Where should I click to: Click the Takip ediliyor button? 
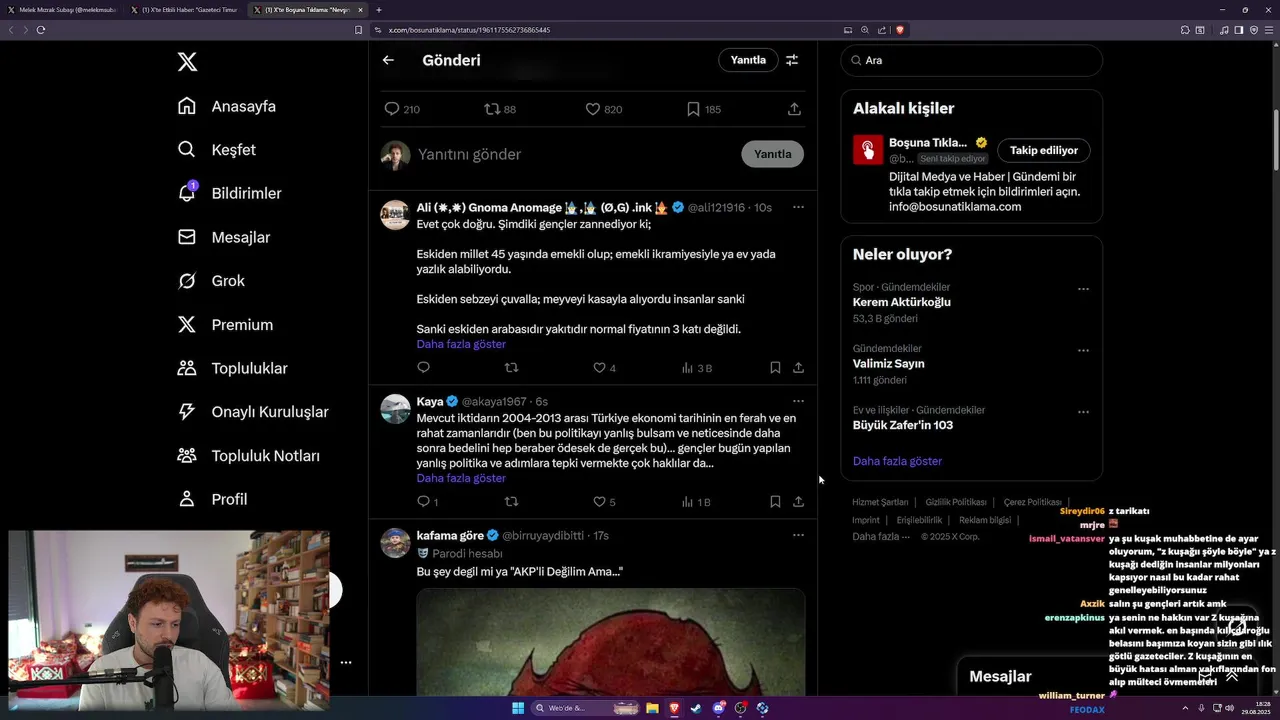click(1044, 150)
